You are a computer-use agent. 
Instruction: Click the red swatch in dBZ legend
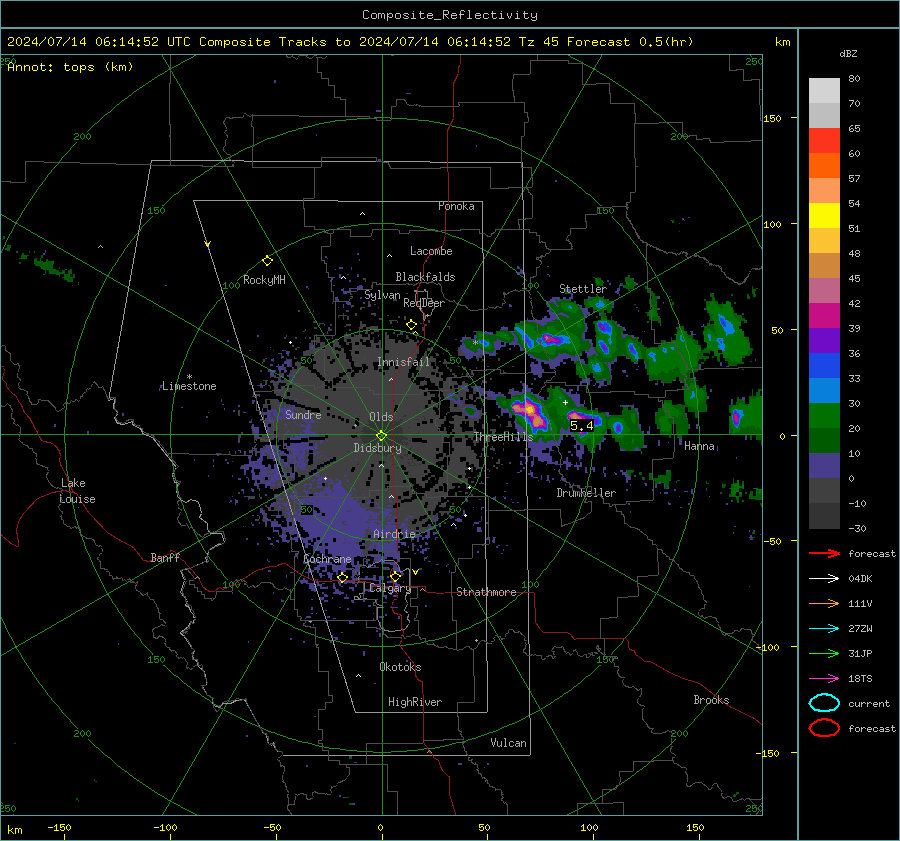pos(824,141)
